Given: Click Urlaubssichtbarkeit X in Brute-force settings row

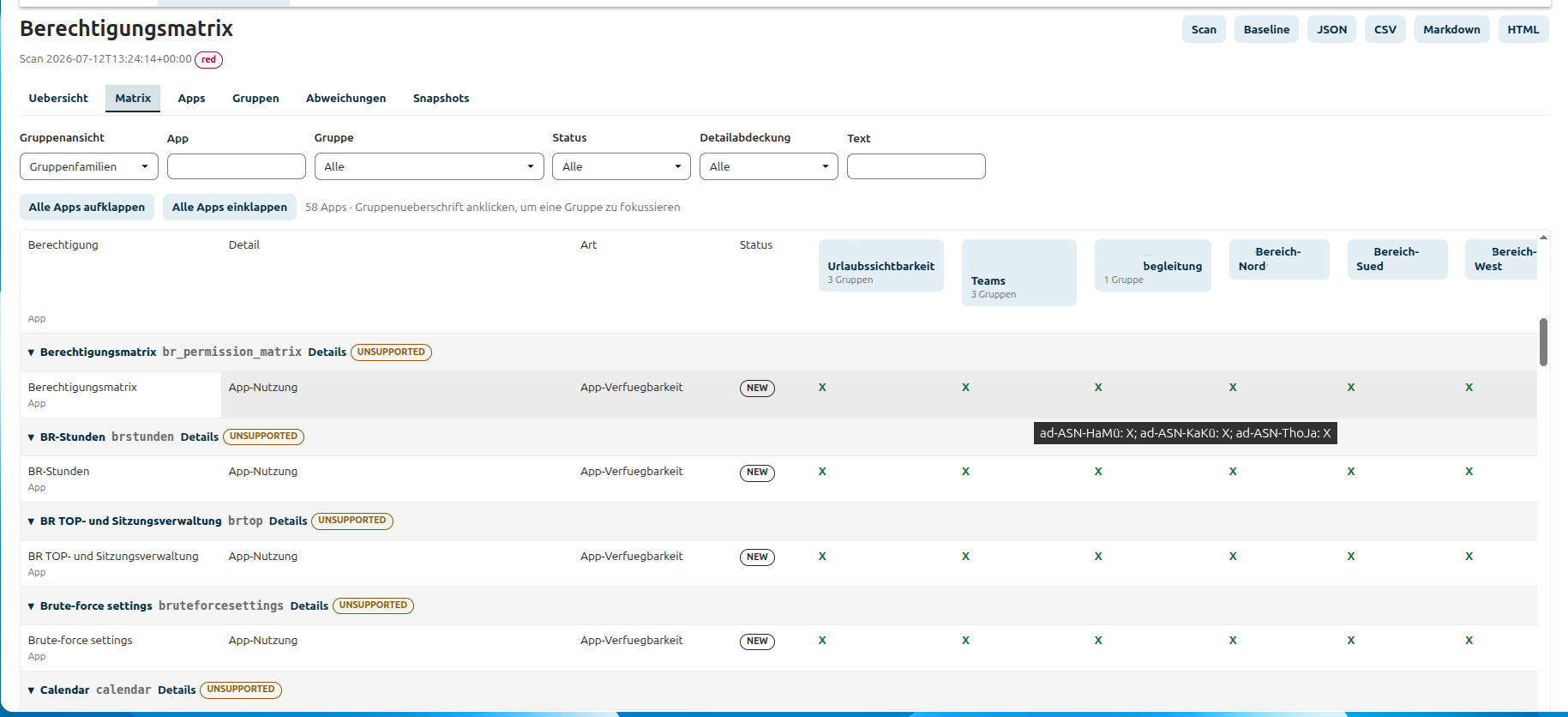Looking at the screenshot, I should coord(822,641).
